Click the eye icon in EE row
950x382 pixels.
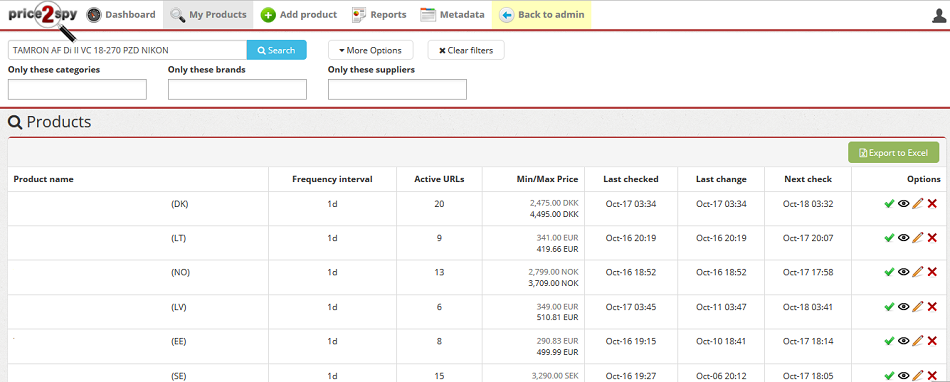pyautogui.click(x=903, y=341)
